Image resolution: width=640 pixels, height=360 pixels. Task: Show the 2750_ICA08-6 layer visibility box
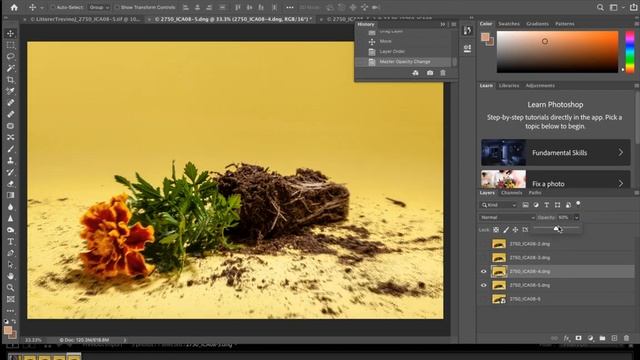click(x=484, y=299)
